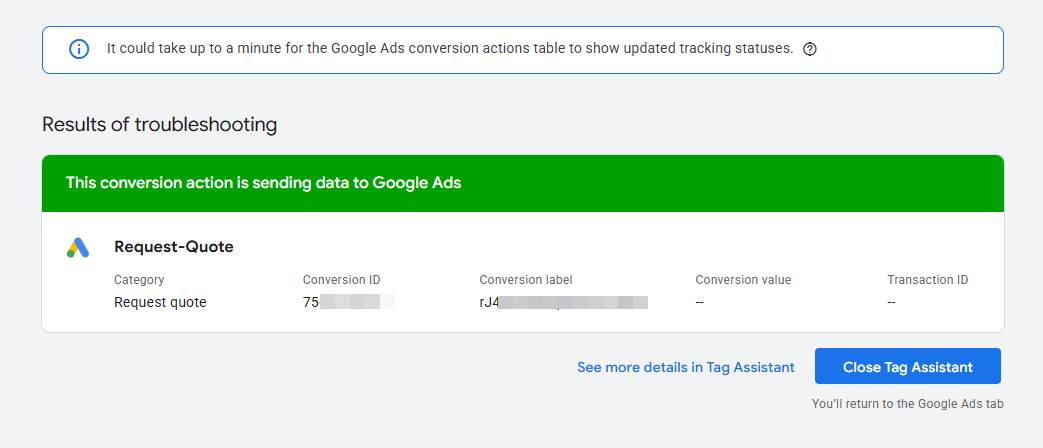Click the Transaction ID heading

tap(927, 280)
